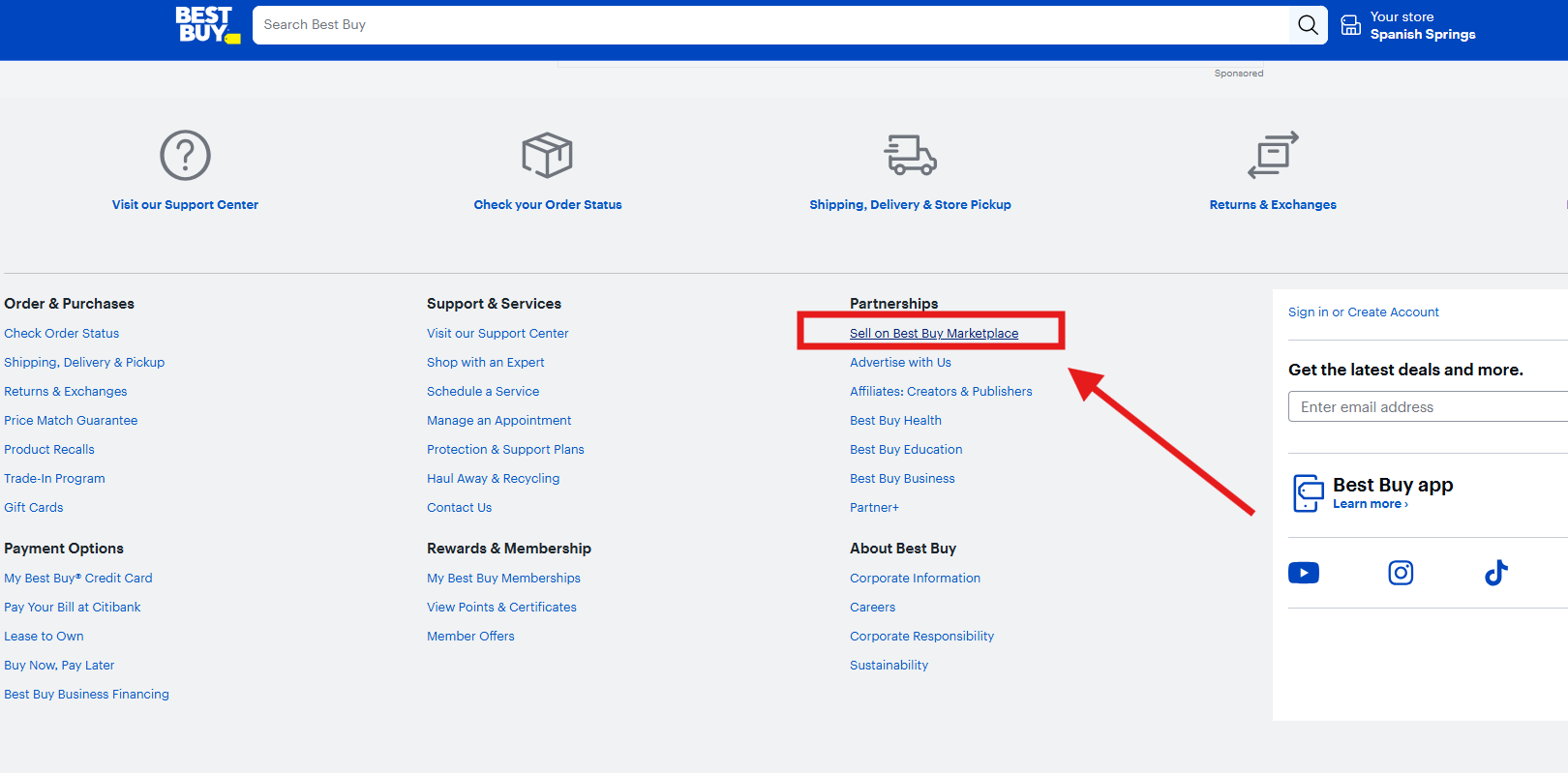Click the Returns & Exchanges icon

[x=1273, y=155]
